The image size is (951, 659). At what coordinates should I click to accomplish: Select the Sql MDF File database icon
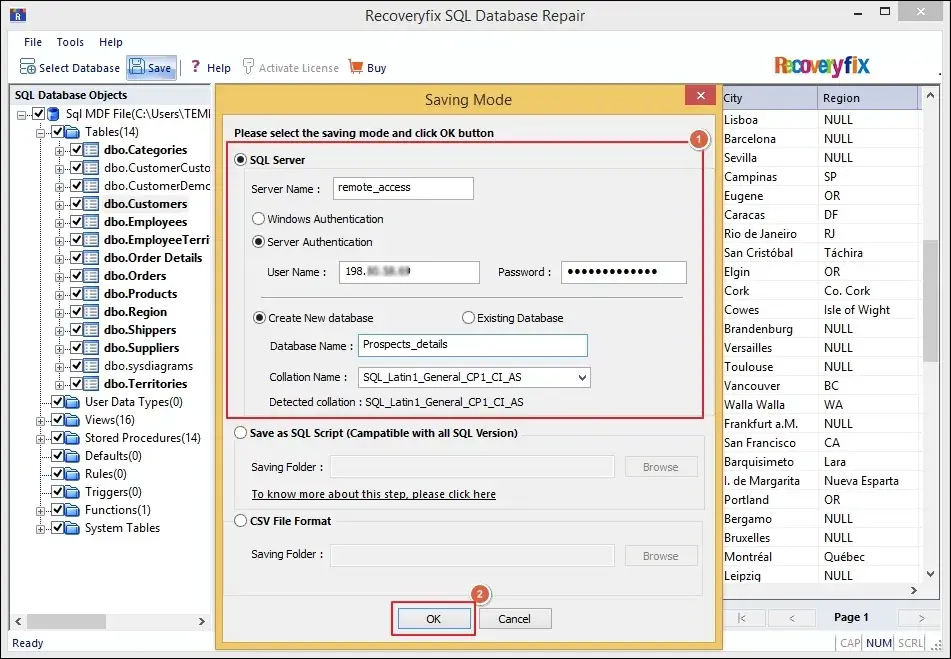[53, 113]
